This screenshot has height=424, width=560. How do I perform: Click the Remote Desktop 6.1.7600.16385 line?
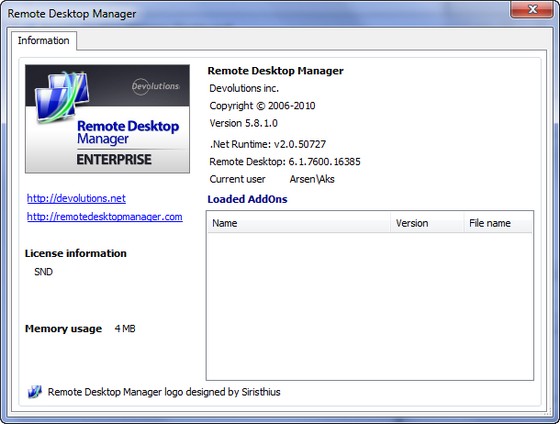click(285, 162)
